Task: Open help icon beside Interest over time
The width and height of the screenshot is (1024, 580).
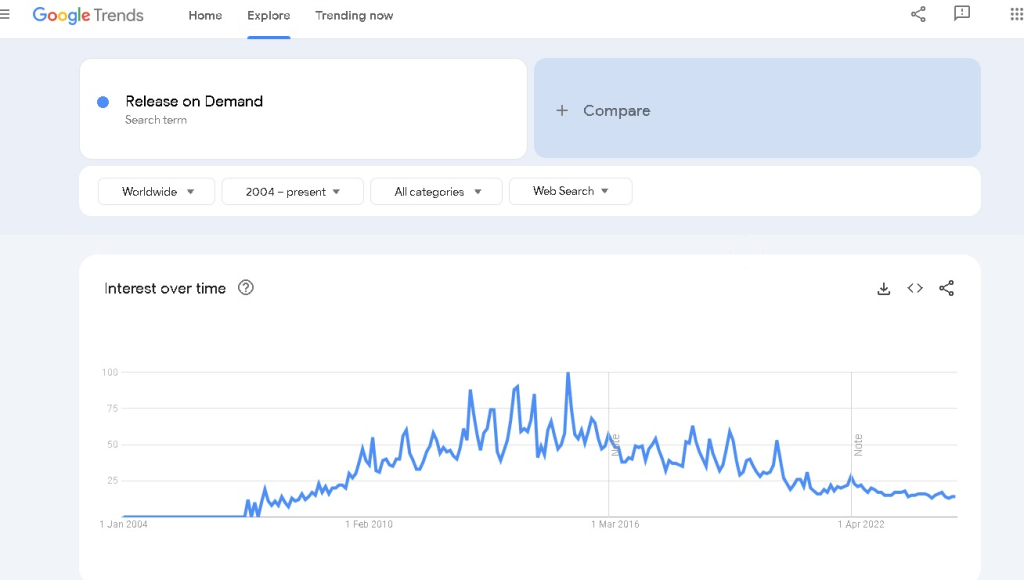Action: [246, 287]
